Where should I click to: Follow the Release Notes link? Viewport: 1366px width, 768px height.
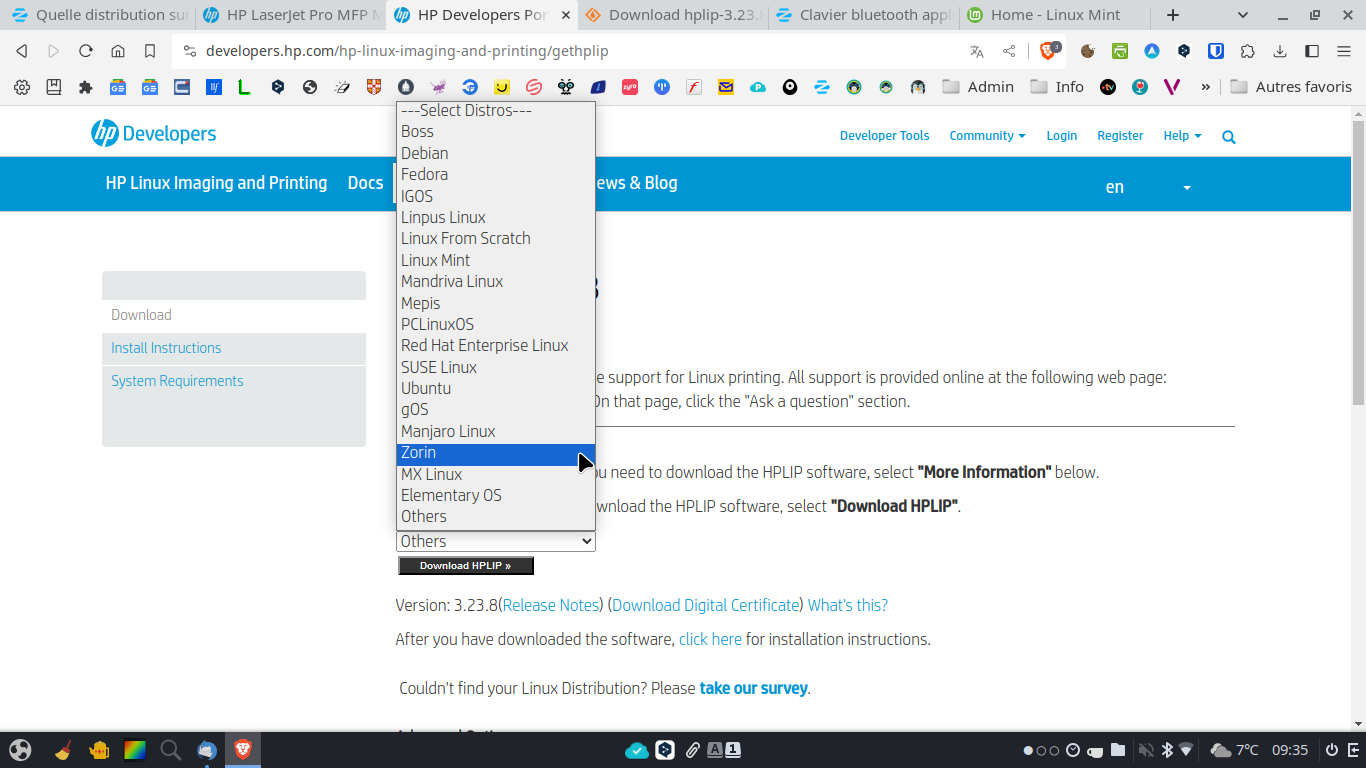tap(550, 605)
